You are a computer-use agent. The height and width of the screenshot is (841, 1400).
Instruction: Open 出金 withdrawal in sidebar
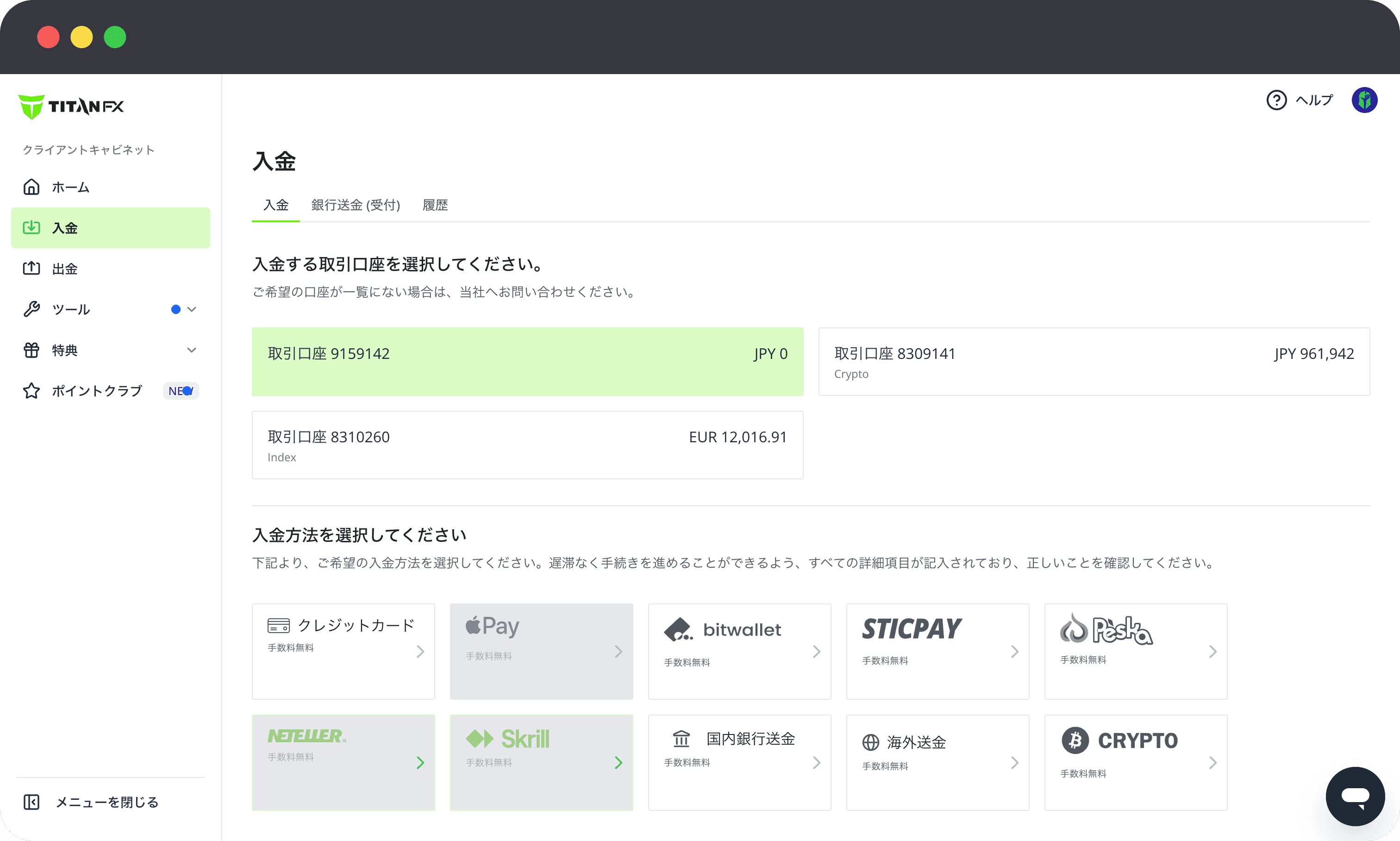click(65, 269)
